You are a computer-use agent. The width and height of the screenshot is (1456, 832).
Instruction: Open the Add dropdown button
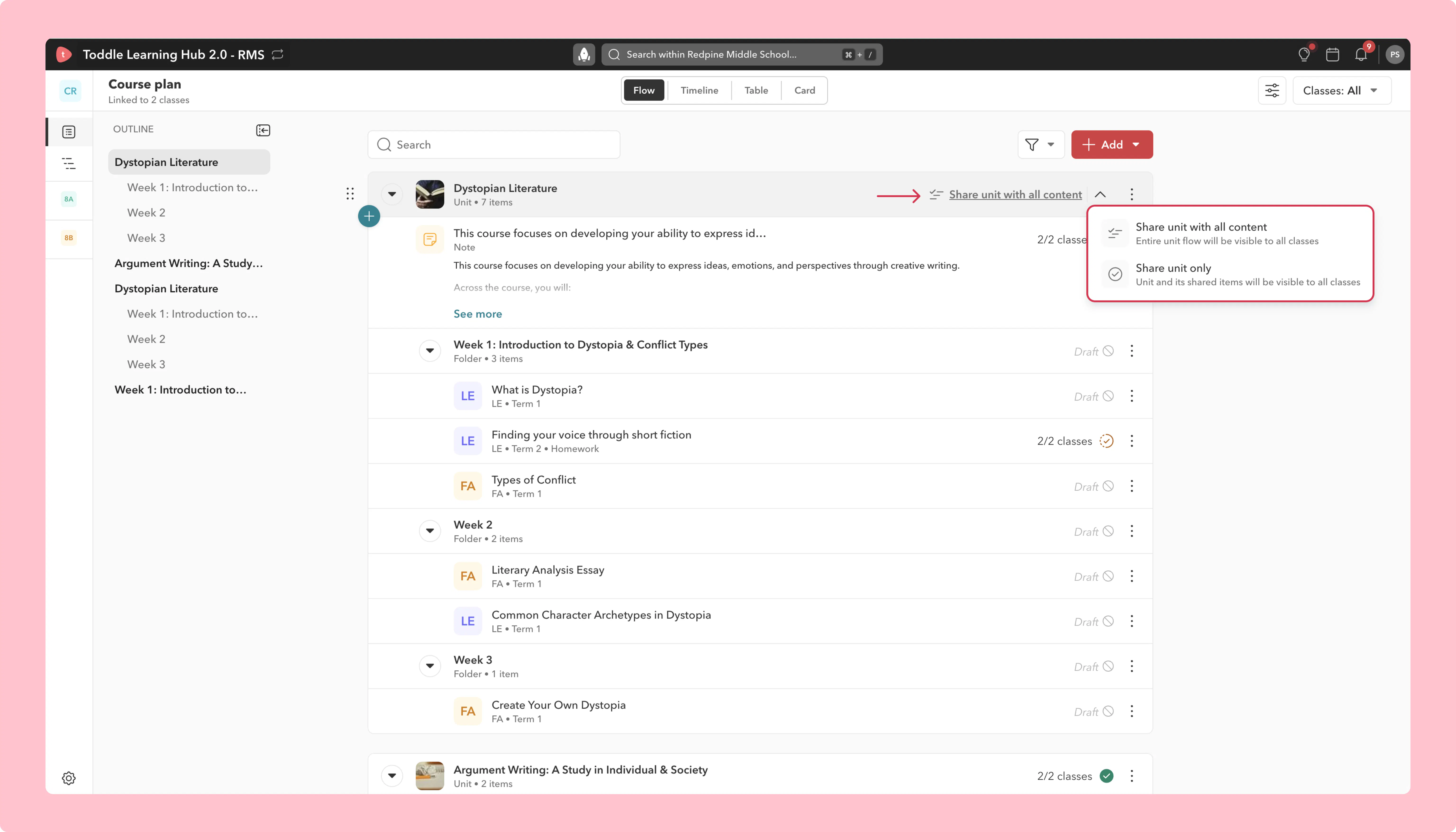(1111, 145)
